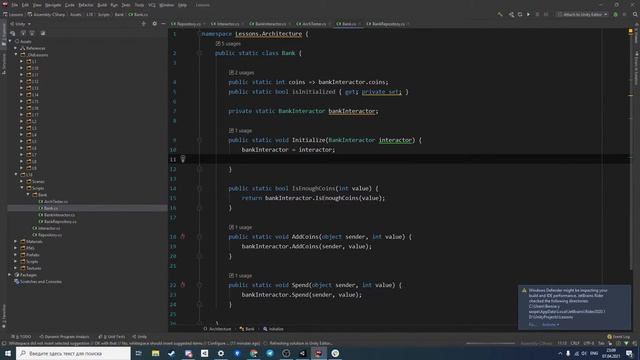Select BankInteractor.cs in the Explorer tree
640x360 pixels.
click(x=56, y=215)
